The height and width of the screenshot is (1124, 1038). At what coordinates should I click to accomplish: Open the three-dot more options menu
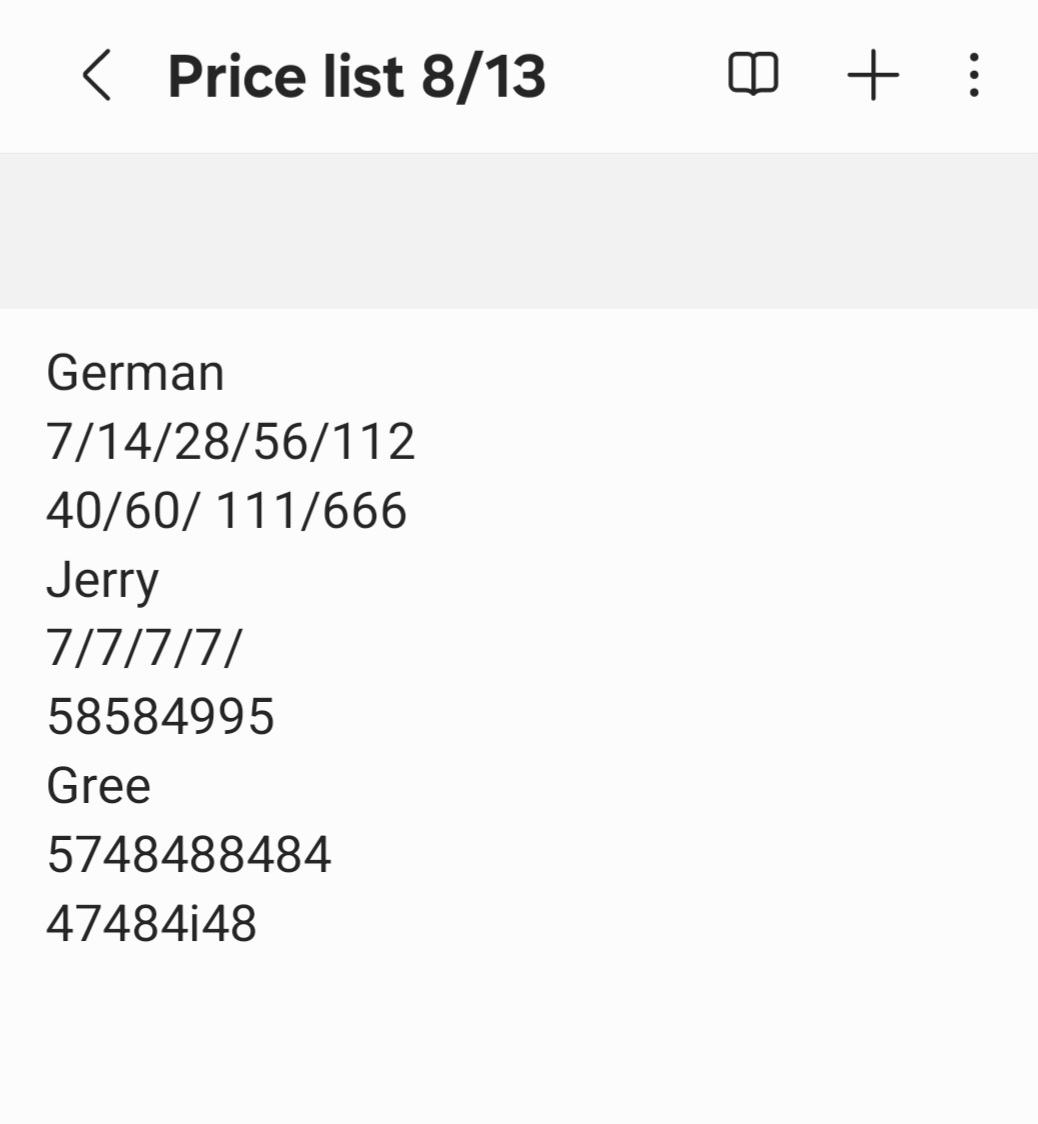(x=973, y=75)
